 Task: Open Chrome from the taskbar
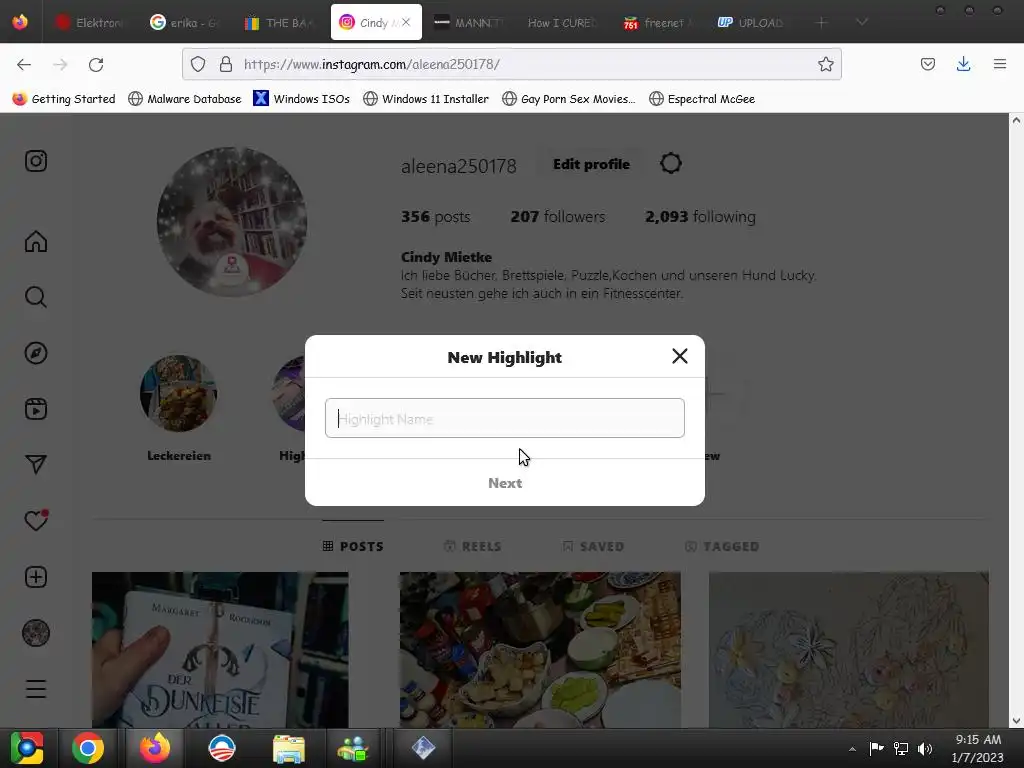88,748
